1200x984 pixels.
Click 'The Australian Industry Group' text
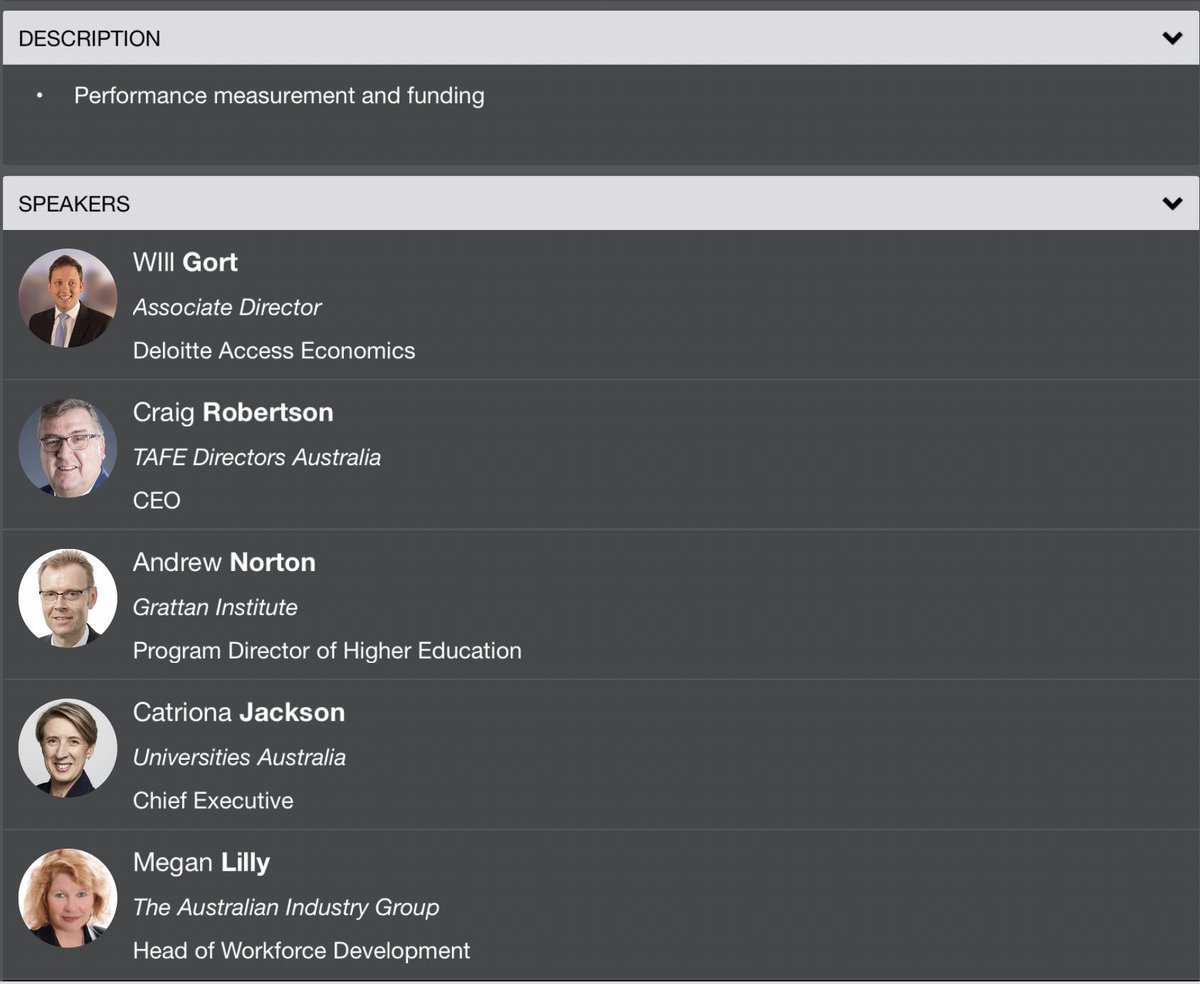pos(286,907)
